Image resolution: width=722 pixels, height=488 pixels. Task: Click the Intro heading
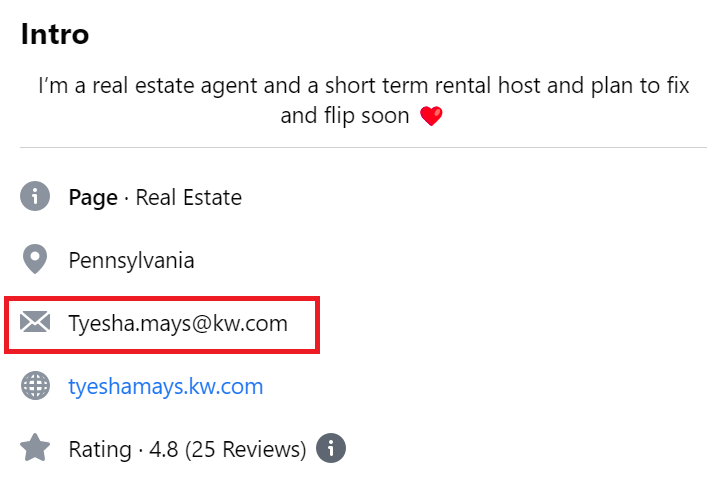[55, 34]
